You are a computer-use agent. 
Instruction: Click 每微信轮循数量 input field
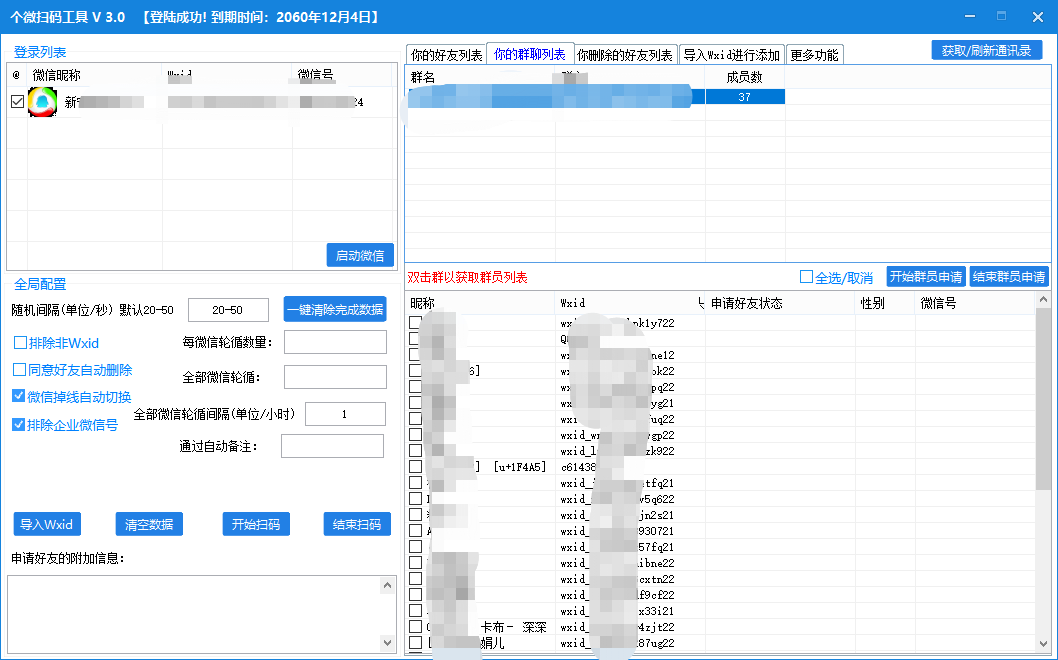335,342
